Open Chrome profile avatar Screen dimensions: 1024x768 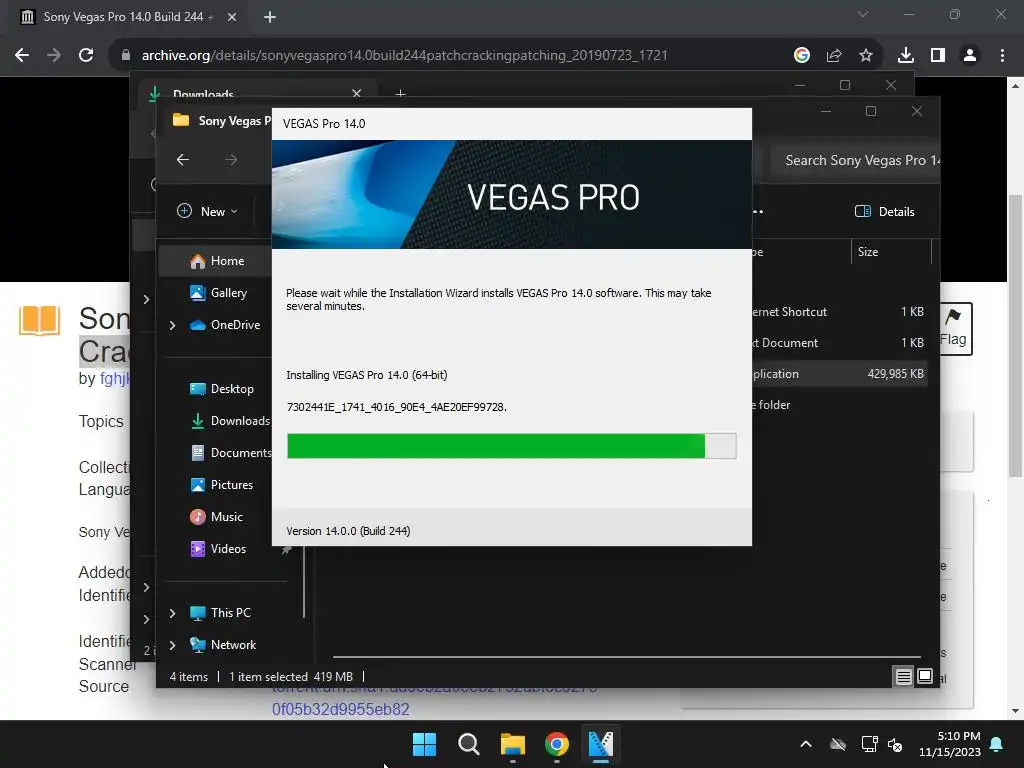click(970, 56)
